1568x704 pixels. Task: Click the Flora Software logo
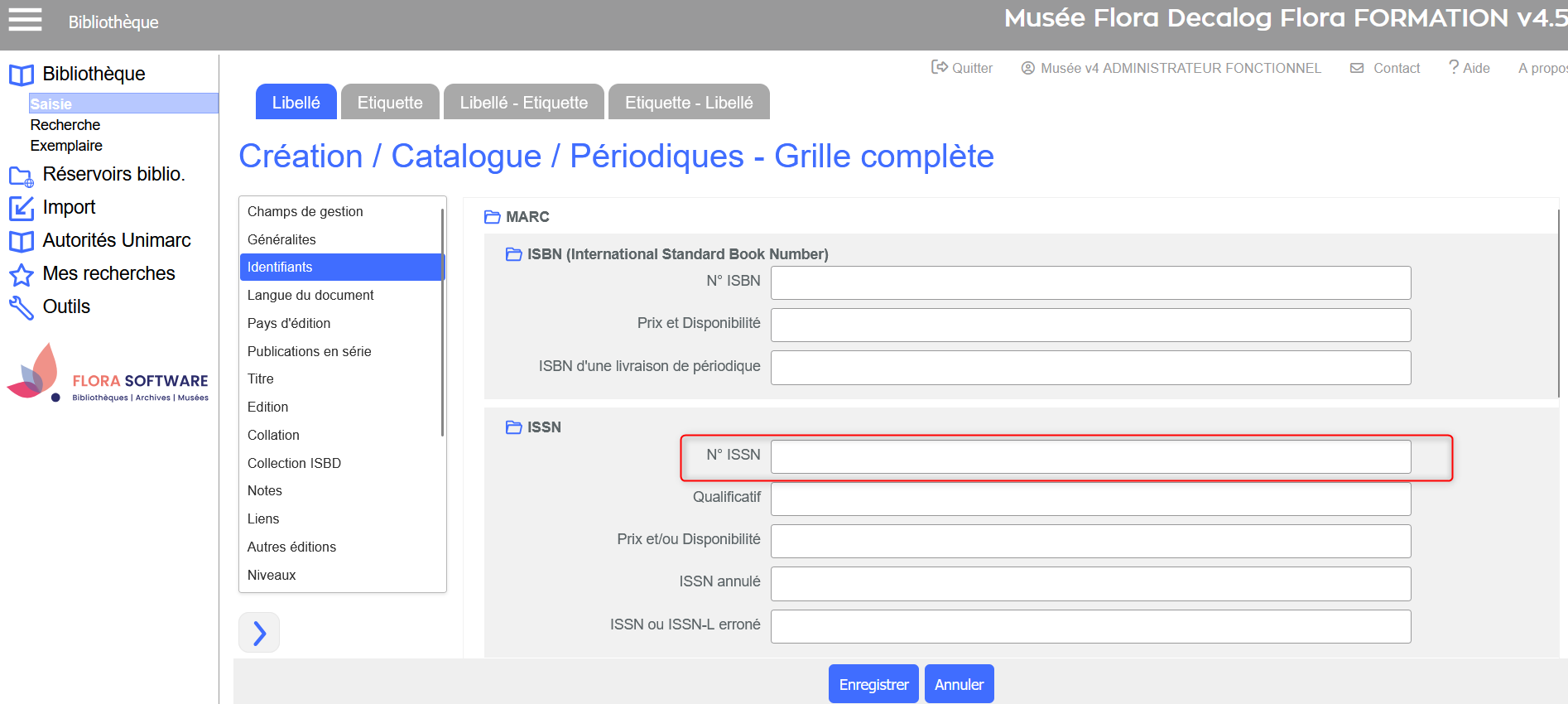pos(108,375)
